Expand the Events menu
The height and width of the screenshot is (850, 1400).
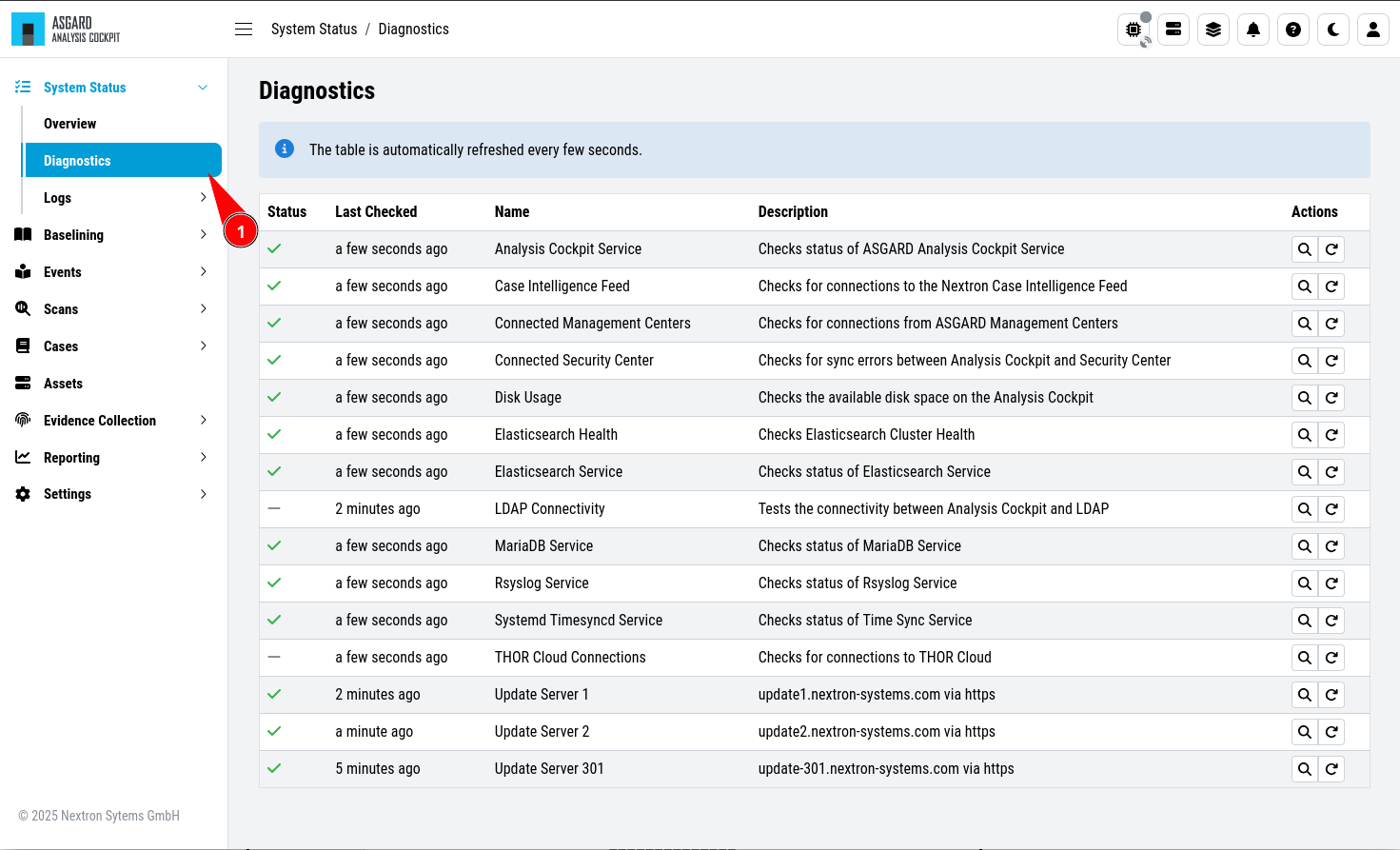[x=203, y=272]
